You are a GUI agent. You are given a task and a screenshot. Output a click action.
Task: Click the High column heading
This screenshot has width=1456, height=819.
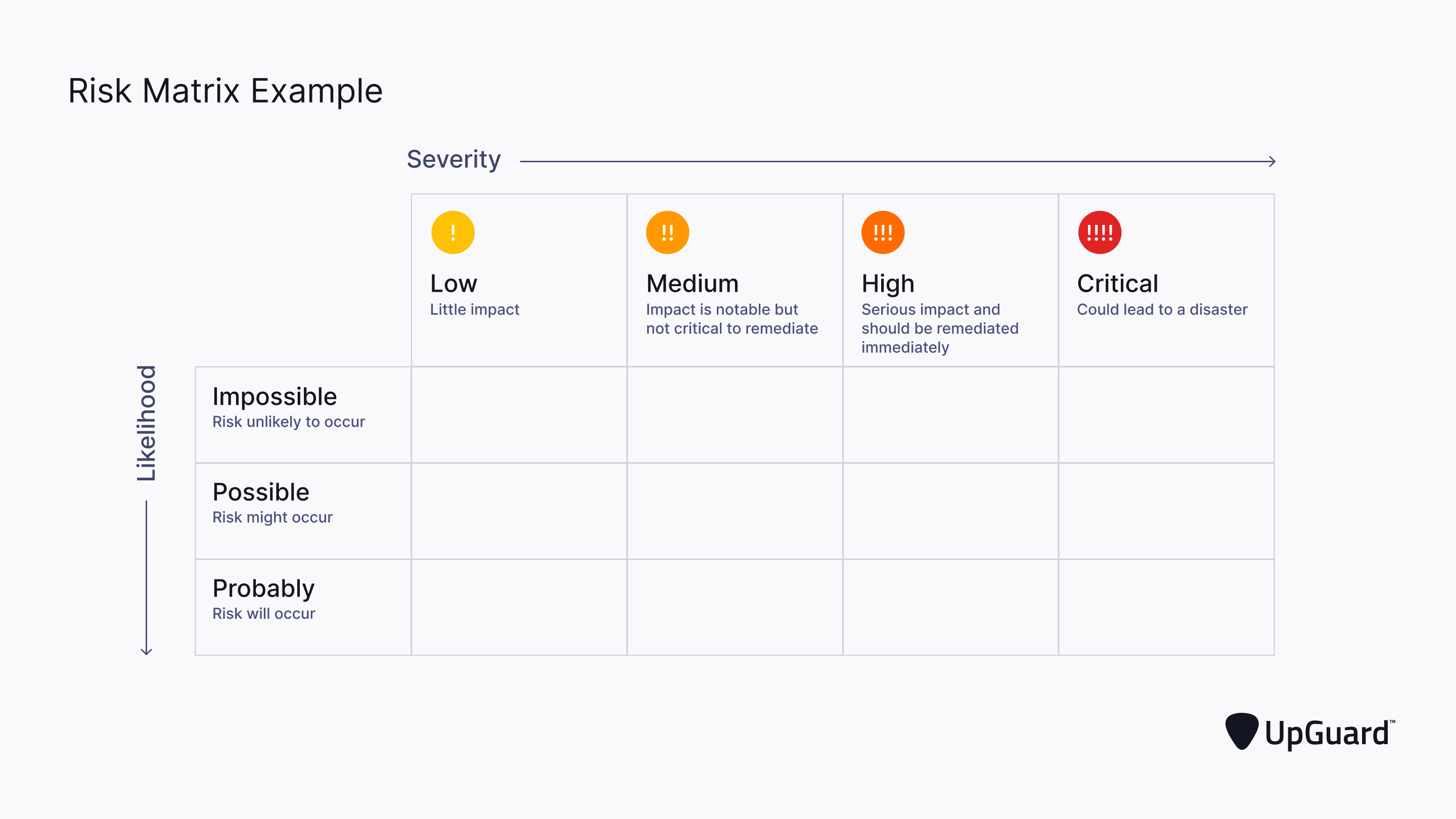pyautogui.click(x=888, y=284)
